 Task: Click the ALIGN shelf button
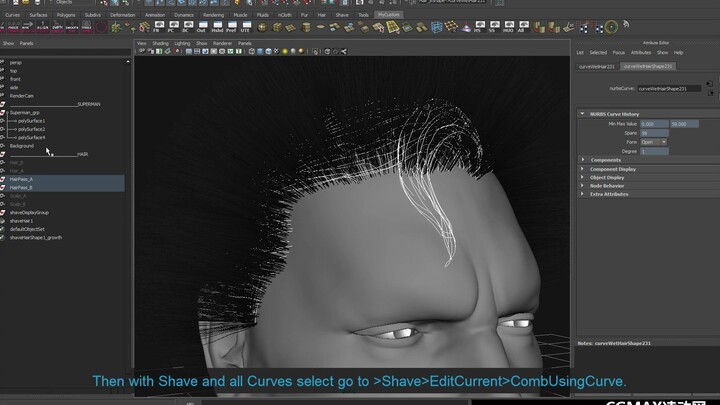pos(42,27)
